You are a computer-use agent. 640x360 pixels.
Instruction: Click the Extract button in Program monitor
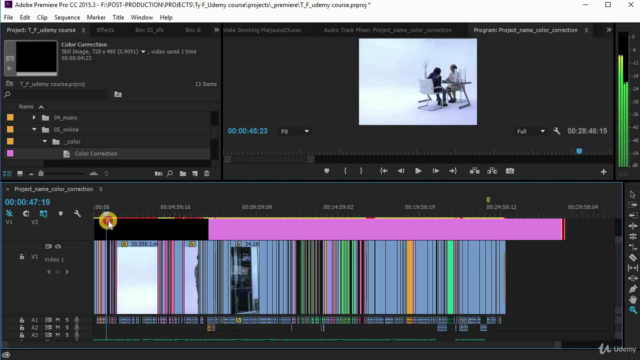[492, 171]
